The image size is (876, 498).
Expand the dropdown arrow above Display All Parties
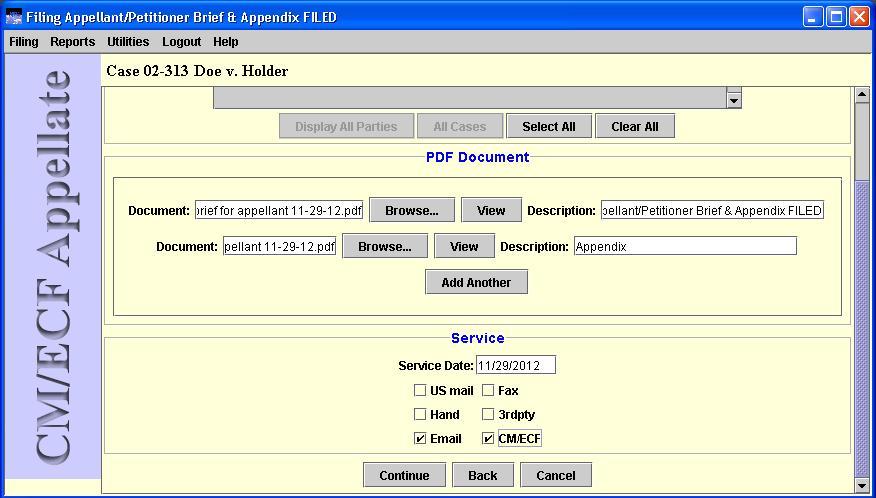pos(734,100)
